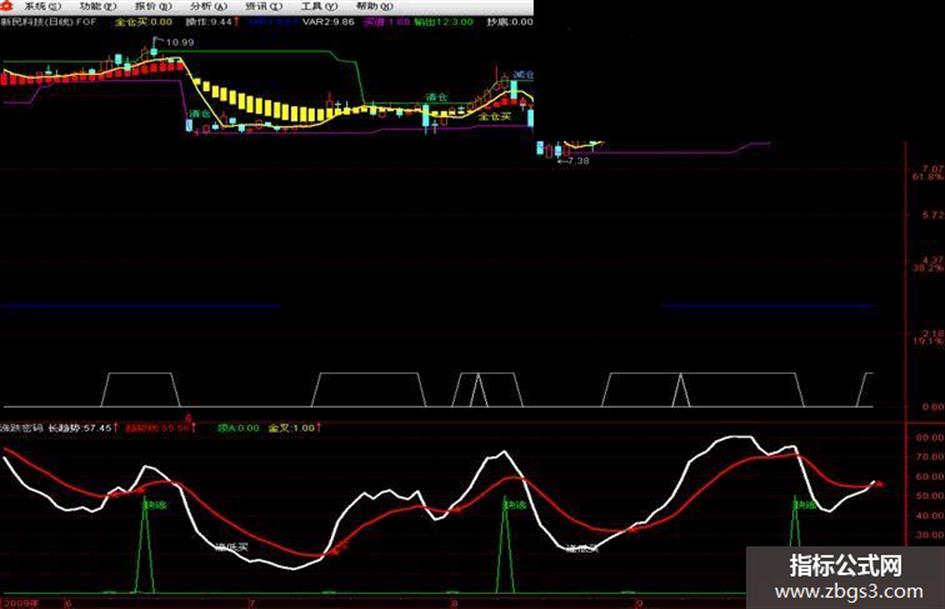The image size is (945, 609).
Task: Open the 工具 menu
Action: pos(319,6)
